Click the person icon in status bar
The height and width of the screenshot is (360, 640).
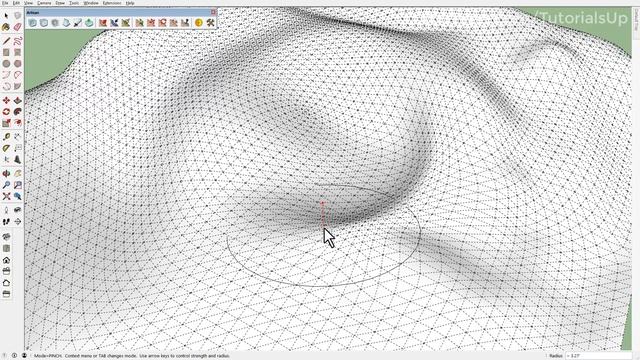pyautogui.click(x=24, y=356)
